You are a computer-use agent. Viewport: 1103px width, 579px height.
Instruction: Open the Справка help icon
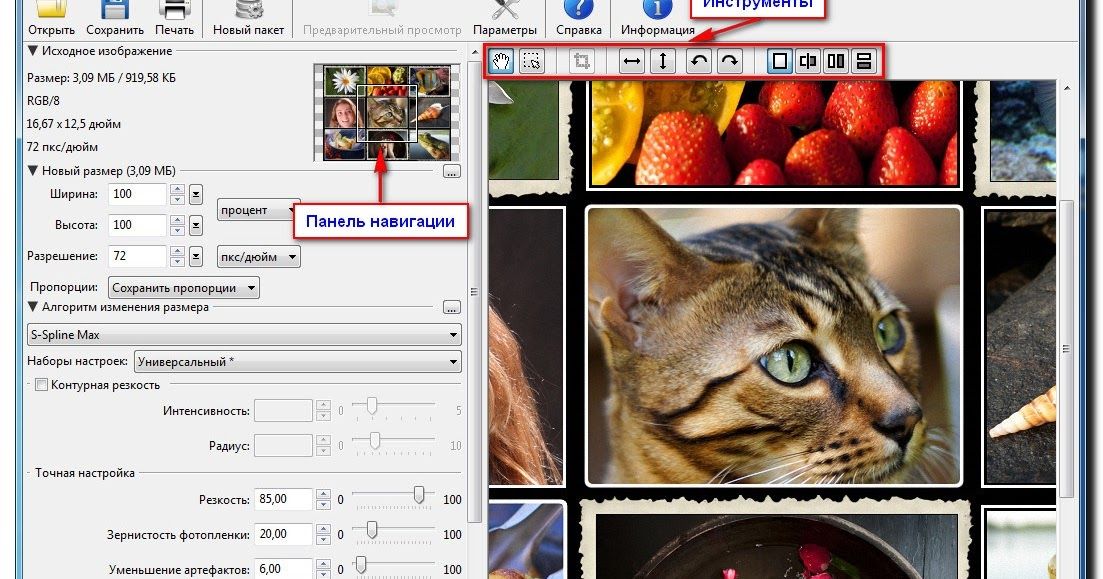click(578, 10)
